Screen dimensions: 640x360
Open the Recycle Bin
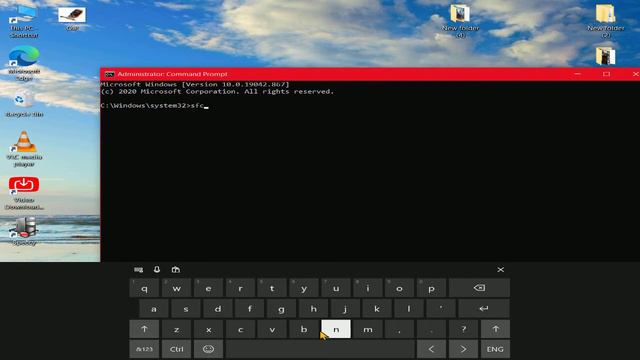point(24,104)
